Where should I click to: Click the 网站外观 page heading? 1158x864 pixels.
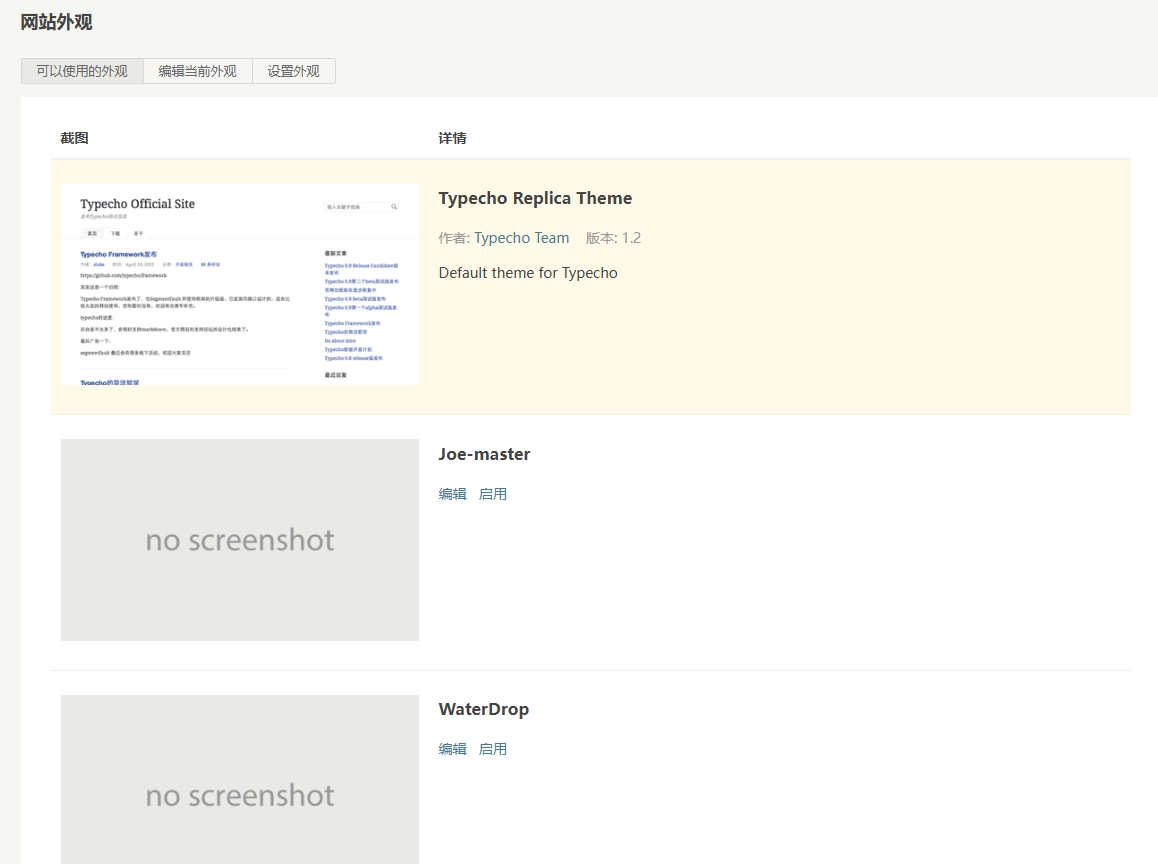point(56,22)
